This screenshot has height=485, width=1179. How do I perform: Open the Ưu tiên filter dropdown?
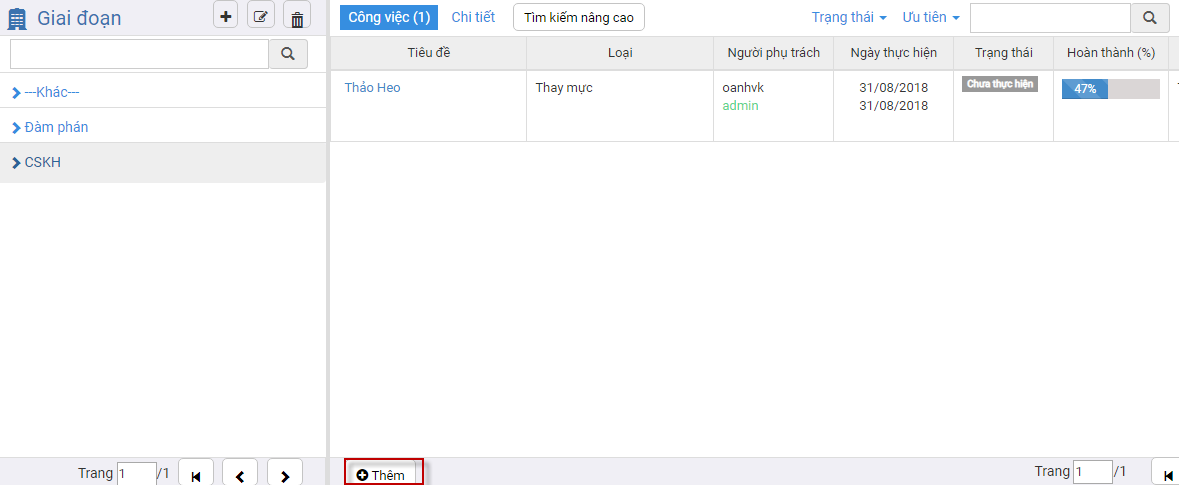(x=930, y=18)
